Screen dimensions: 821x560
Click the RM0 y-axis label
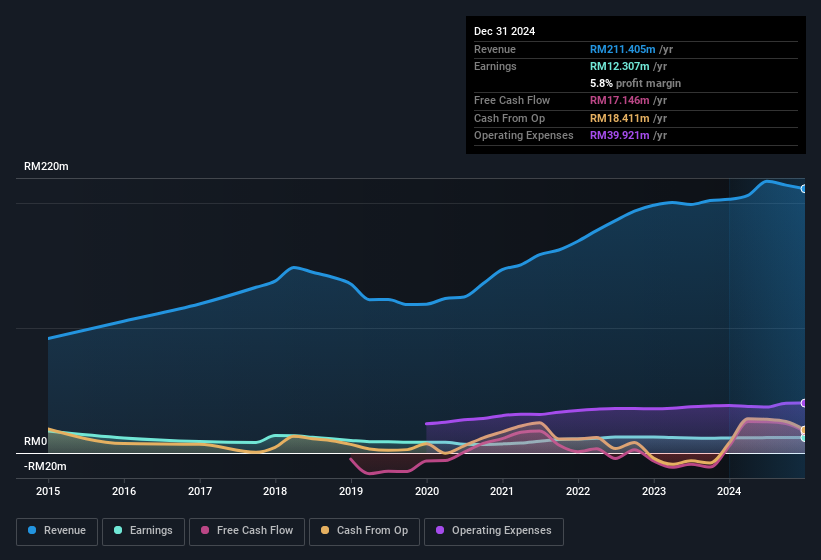click(x=36, y=442)
